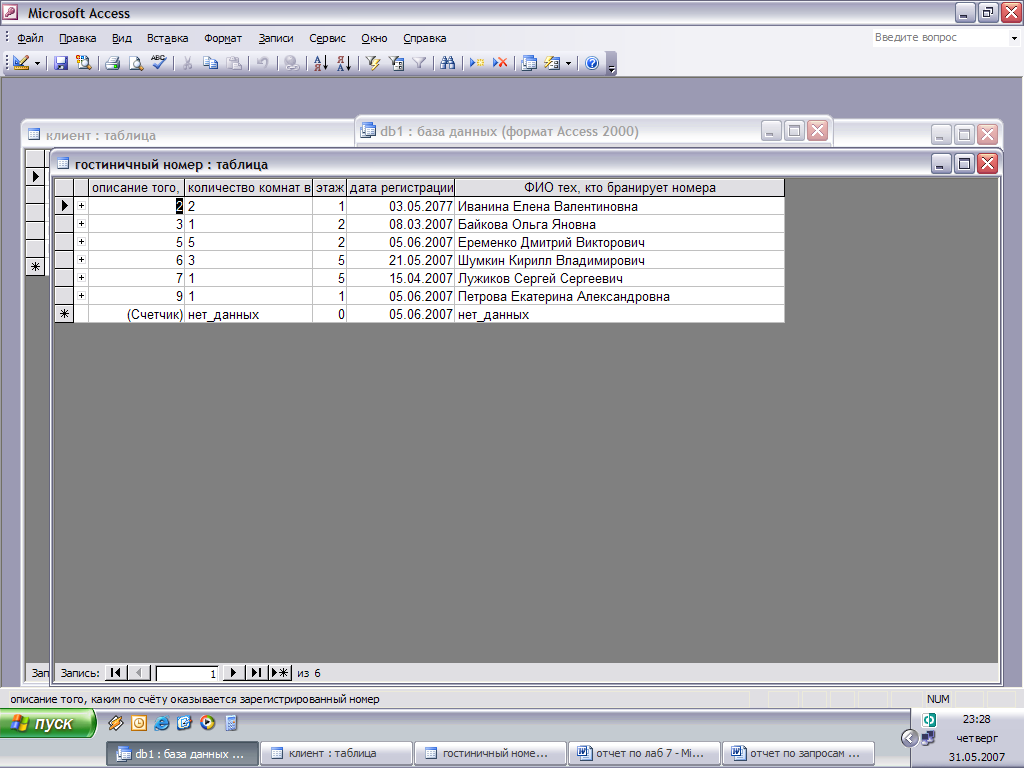
Task: Select the 'ФИО тех, кто бранирует номера' column
Action: (x=619, y=187)
